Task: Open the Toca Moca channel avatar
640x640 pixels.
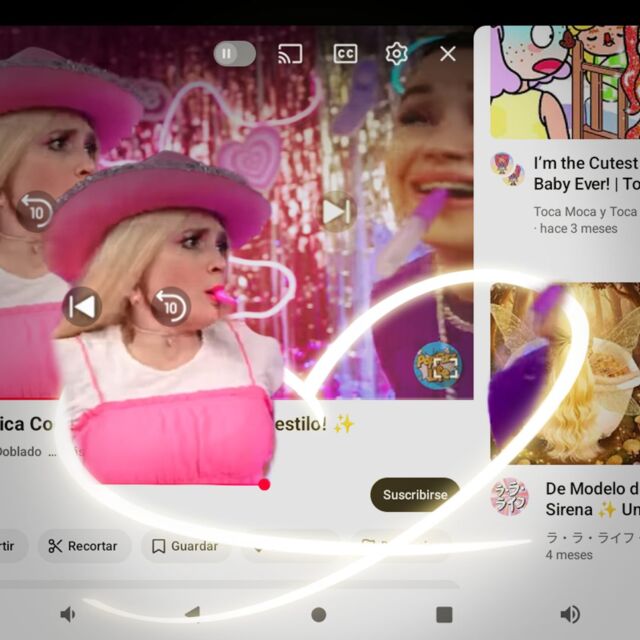Action: click(509, 170)
